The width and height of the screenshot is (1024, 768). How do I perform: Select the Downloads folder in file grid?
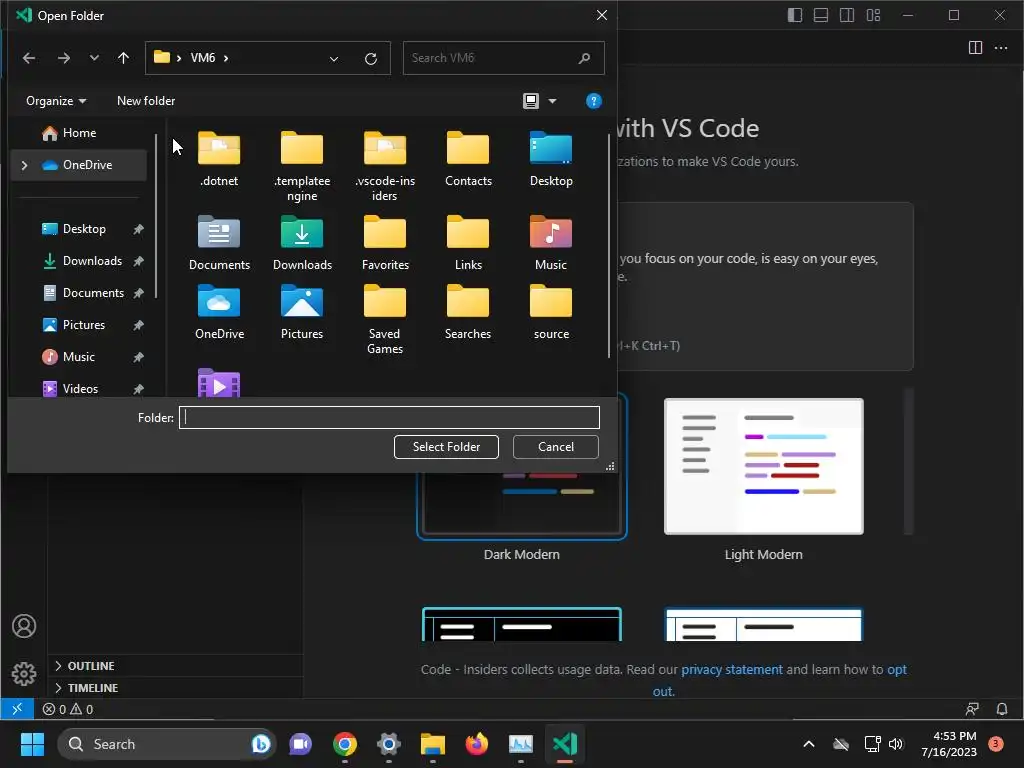click(302, 243)
